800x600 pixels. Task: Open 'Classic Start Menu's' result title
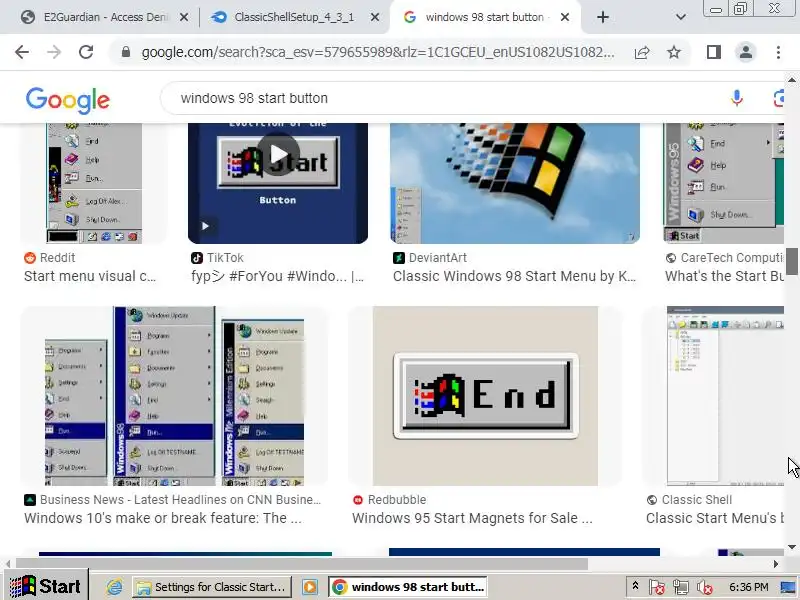pos(715,518)
